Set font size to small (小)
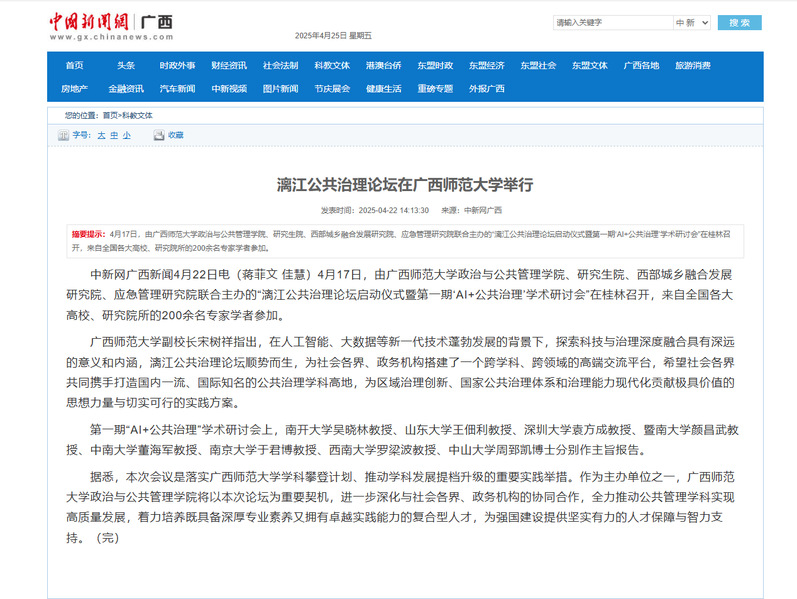This screenshot has height=599, width=797. coord(126,134)
